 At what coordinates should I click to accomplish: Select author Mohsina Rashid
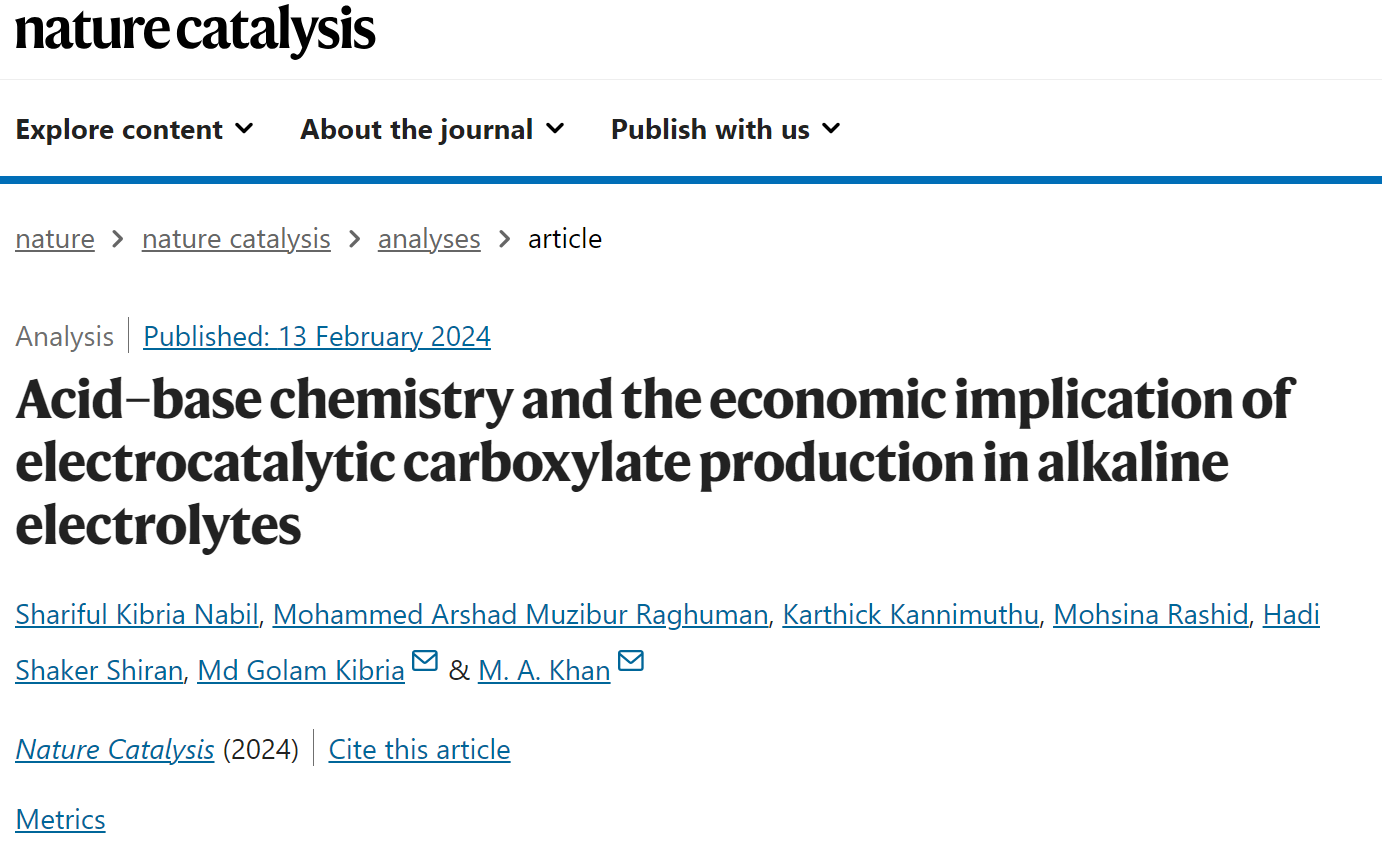1151,614
